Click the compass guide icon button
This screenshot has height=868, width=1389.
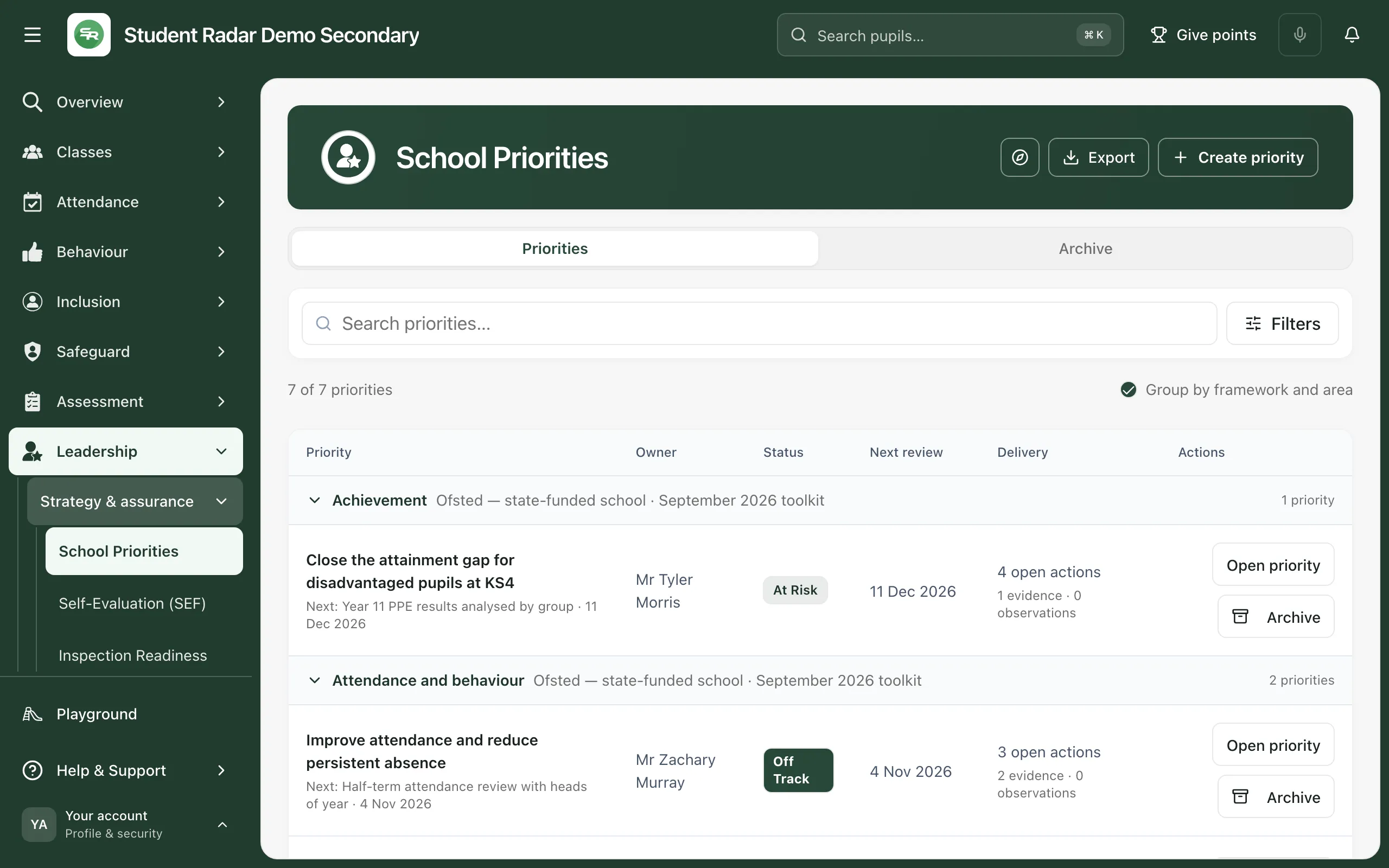click(x=1020, y=157)
